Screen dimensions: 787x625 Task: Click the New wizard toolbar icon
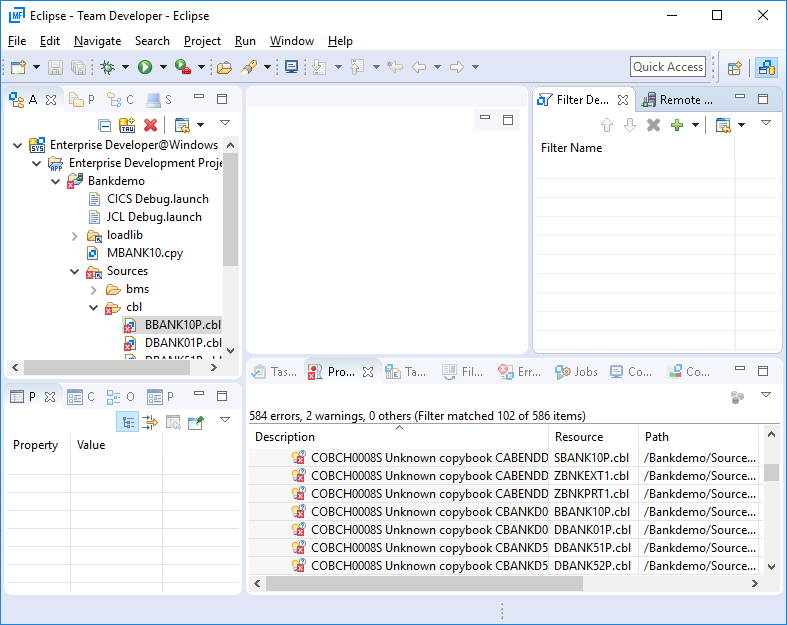click(x=18, y=67)
